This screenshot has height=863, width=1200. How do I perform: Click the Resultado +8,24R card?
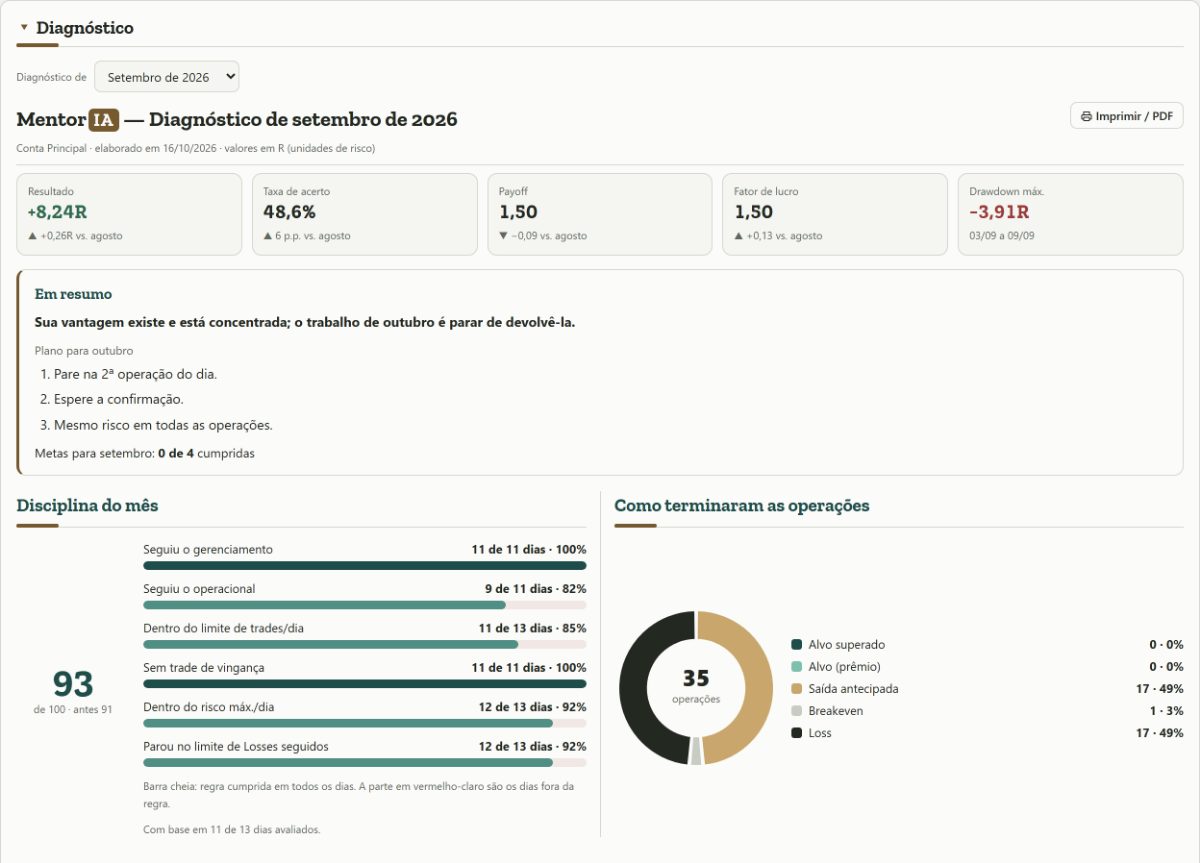pyautogui.click(x=129, y=214)
